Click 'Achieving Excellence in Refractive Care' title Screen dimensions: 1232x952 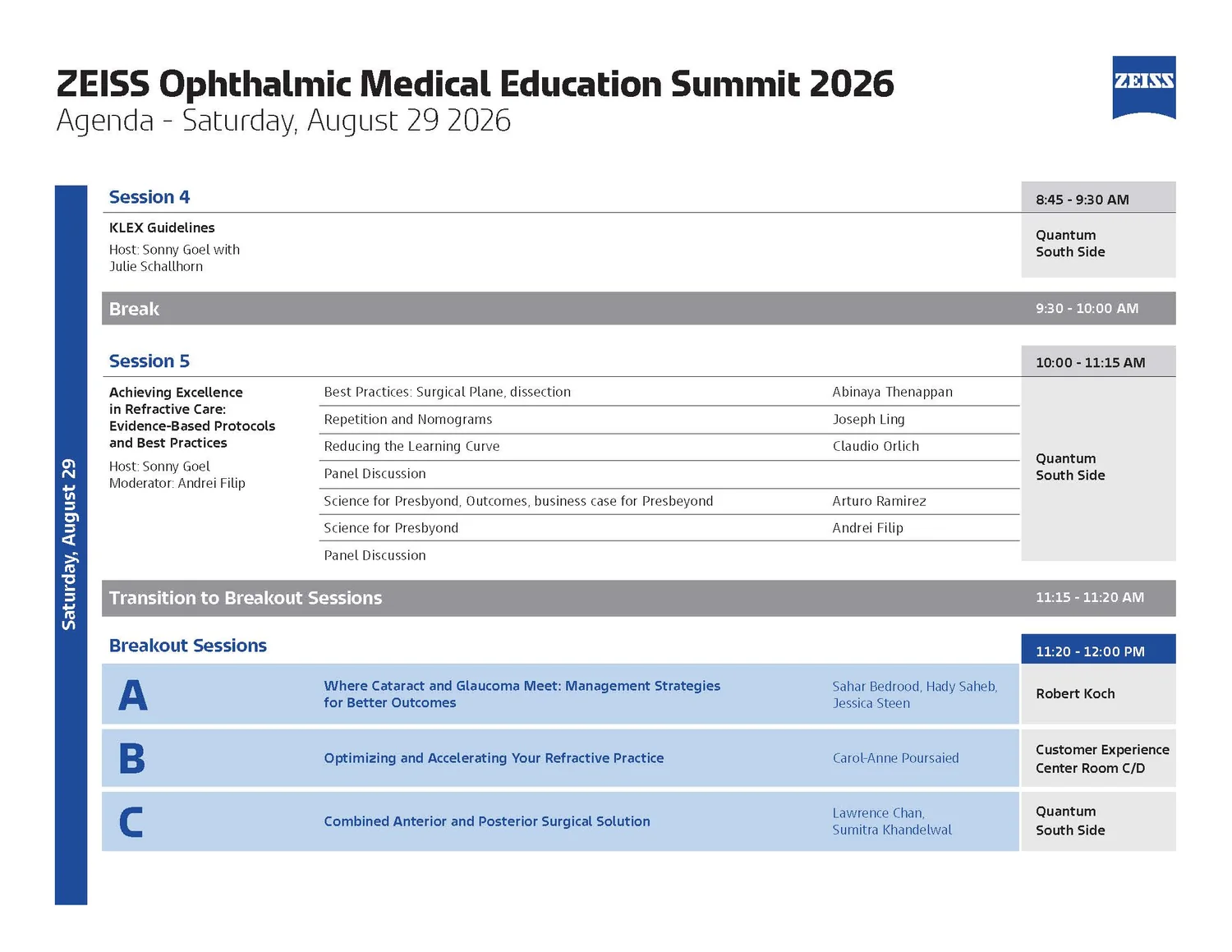[x=192, y=417]
